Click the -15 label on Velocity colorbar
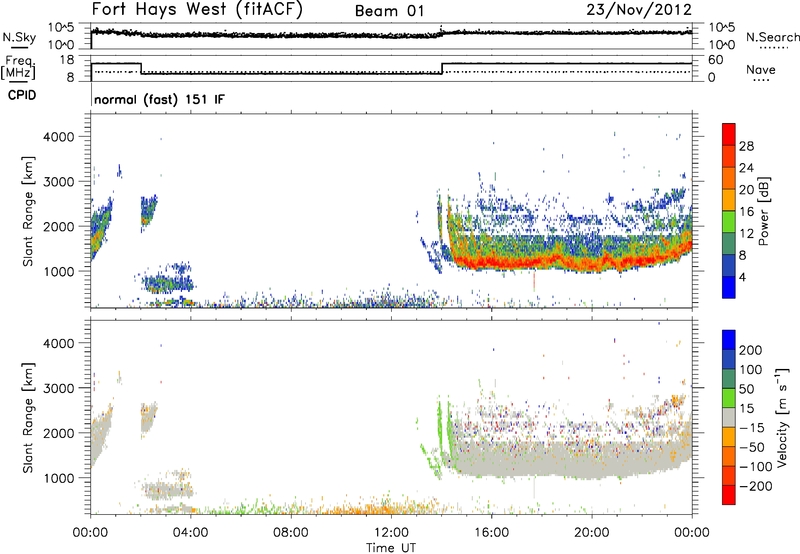This screenshot has height=554, width=800. point(752,428)
